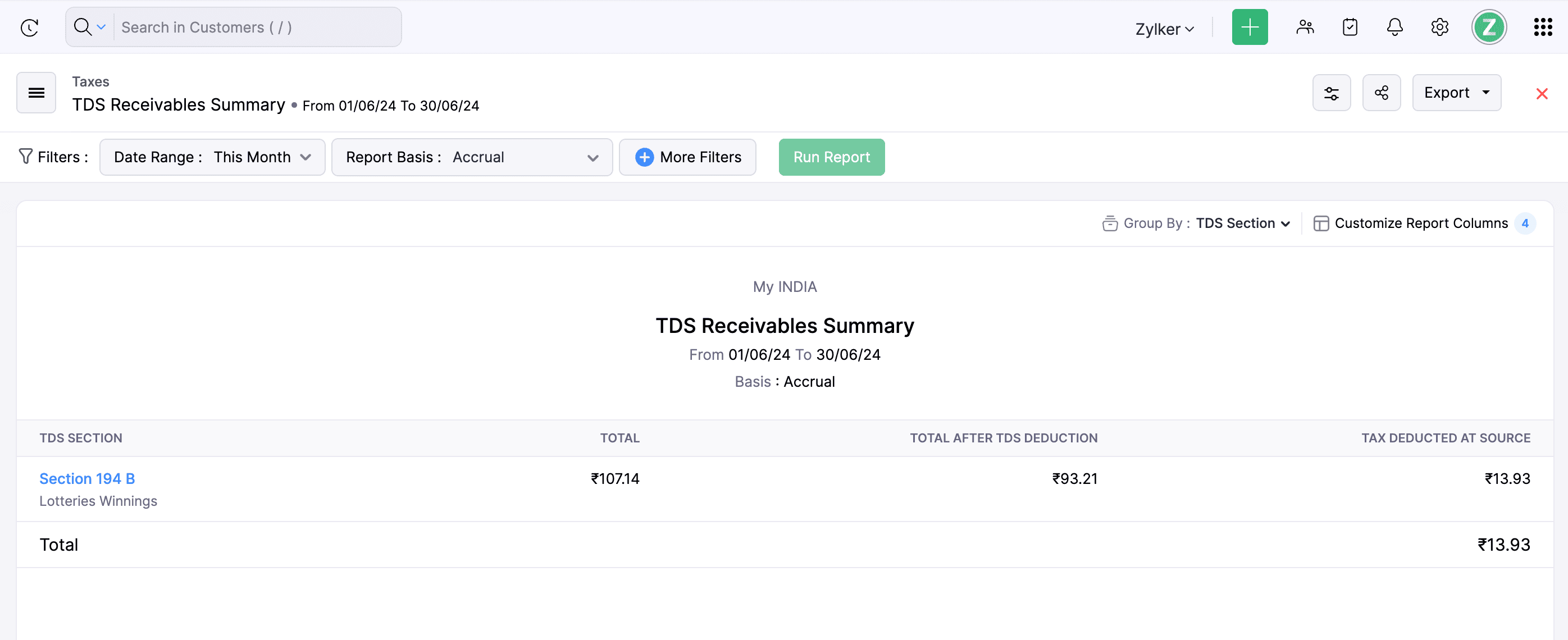The image size is (1568, 640).
Task: Open quick create with the green plus icon
Action: click(1250, 27)
